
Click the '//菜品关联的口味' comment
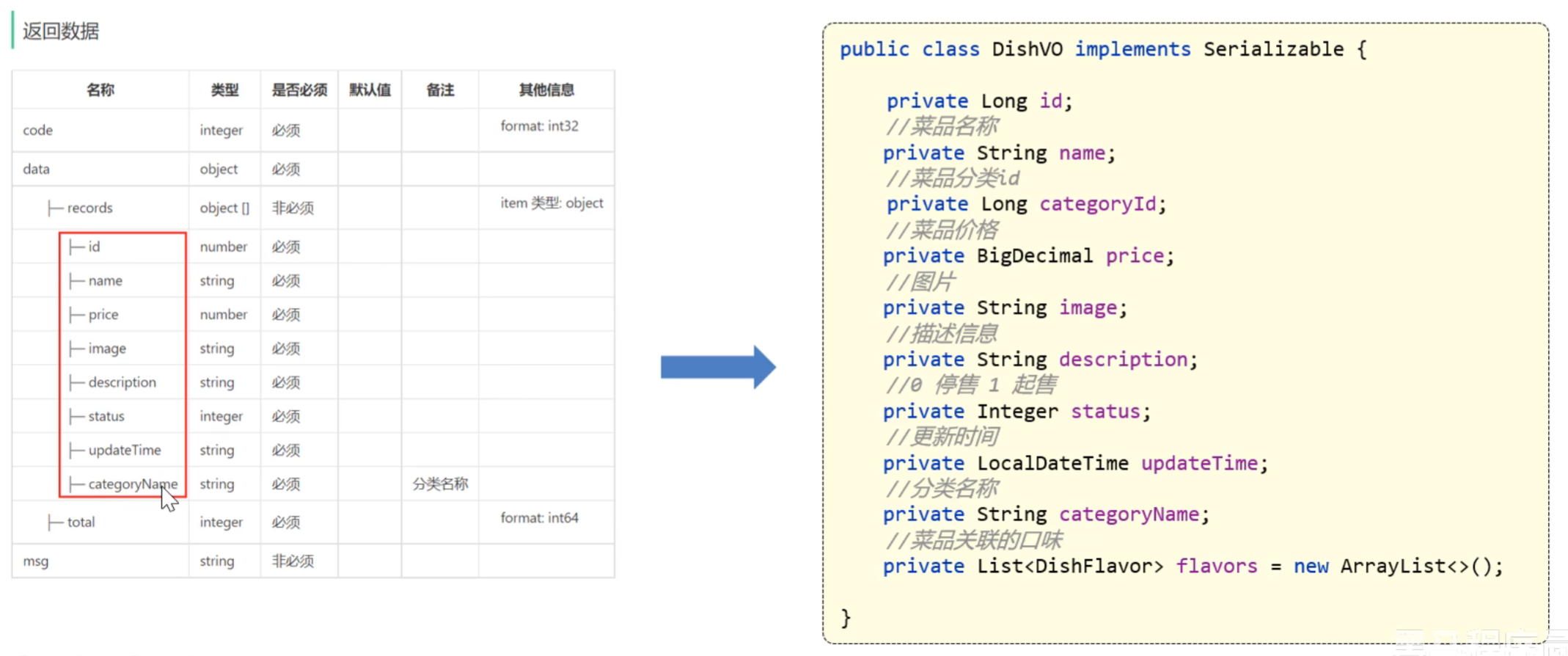[x=974, y=540]
